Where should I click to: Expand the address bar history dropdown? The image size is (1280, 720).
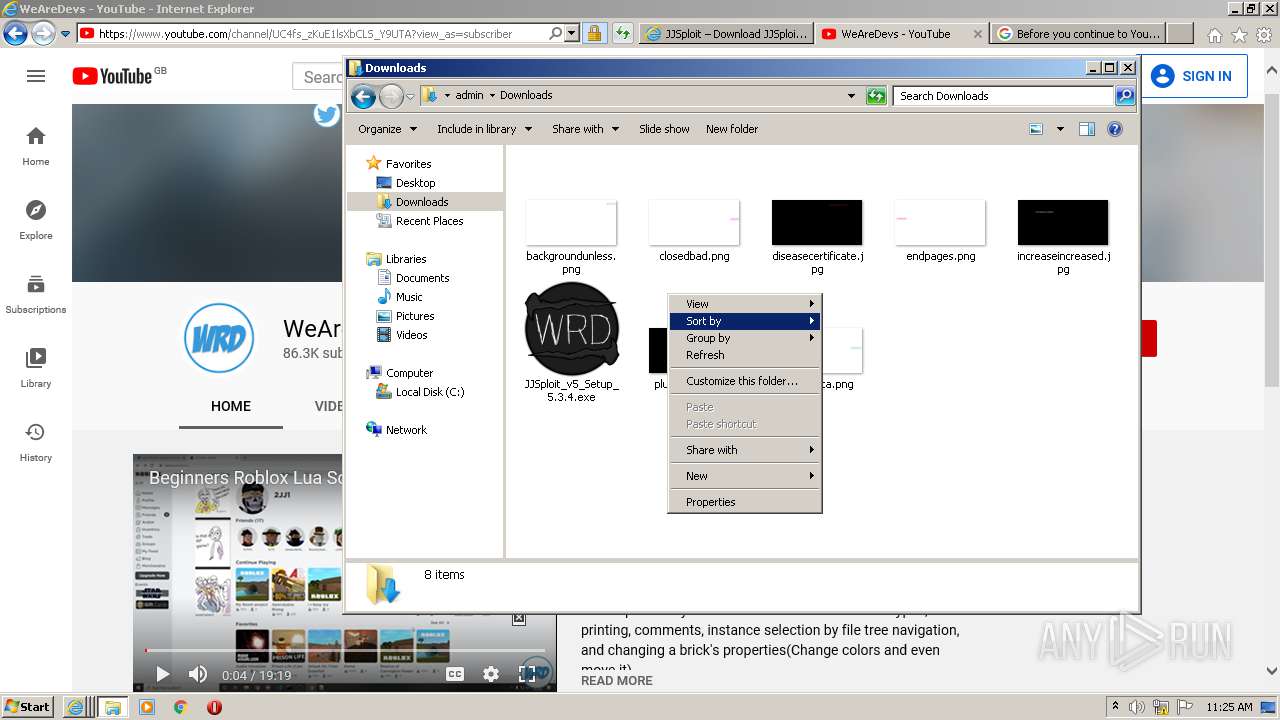[851, 96]
